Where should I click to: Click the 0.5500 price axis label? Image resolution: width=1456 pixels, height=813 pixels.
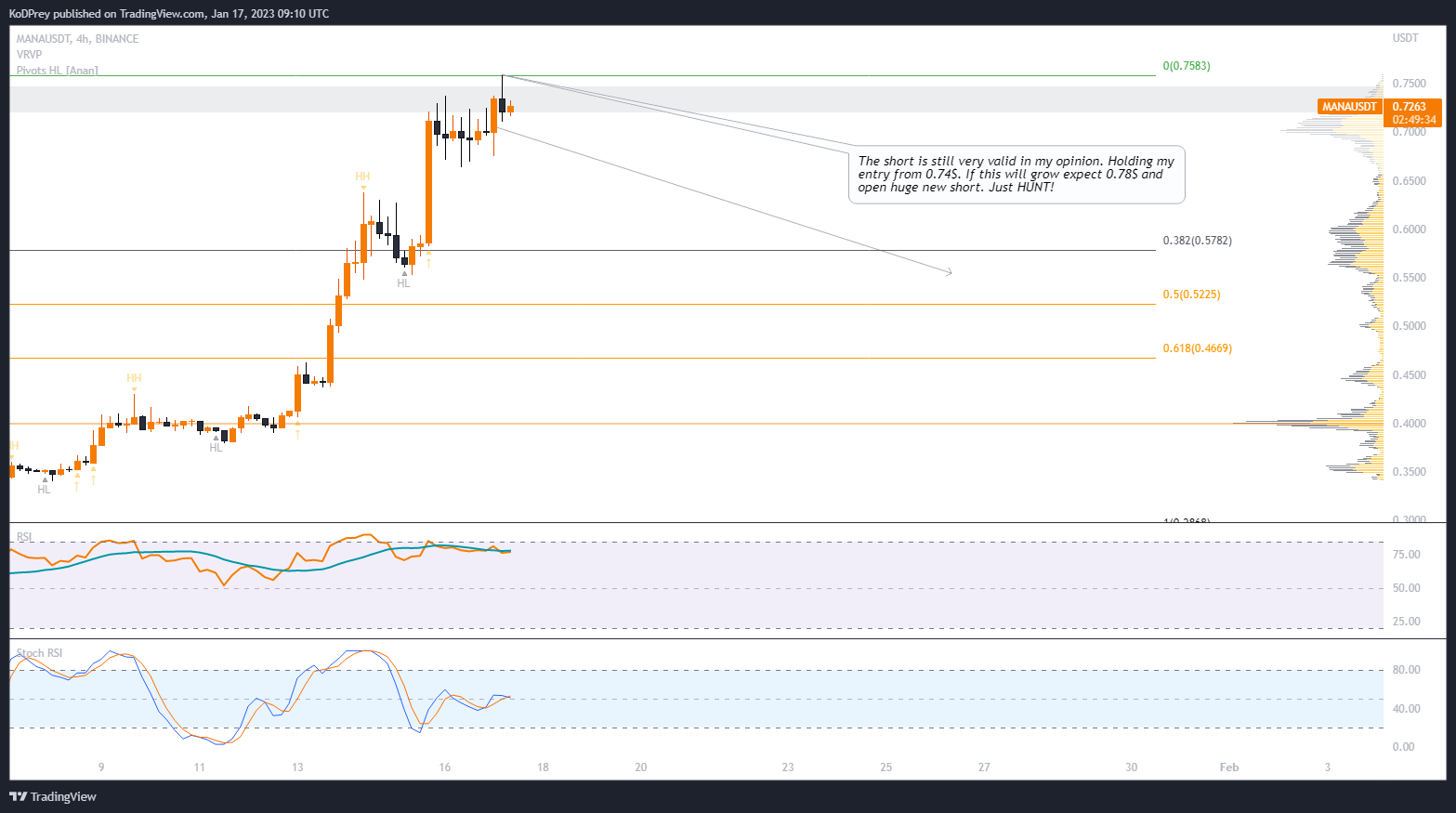pyautogui.click(x=1409, y=278)
